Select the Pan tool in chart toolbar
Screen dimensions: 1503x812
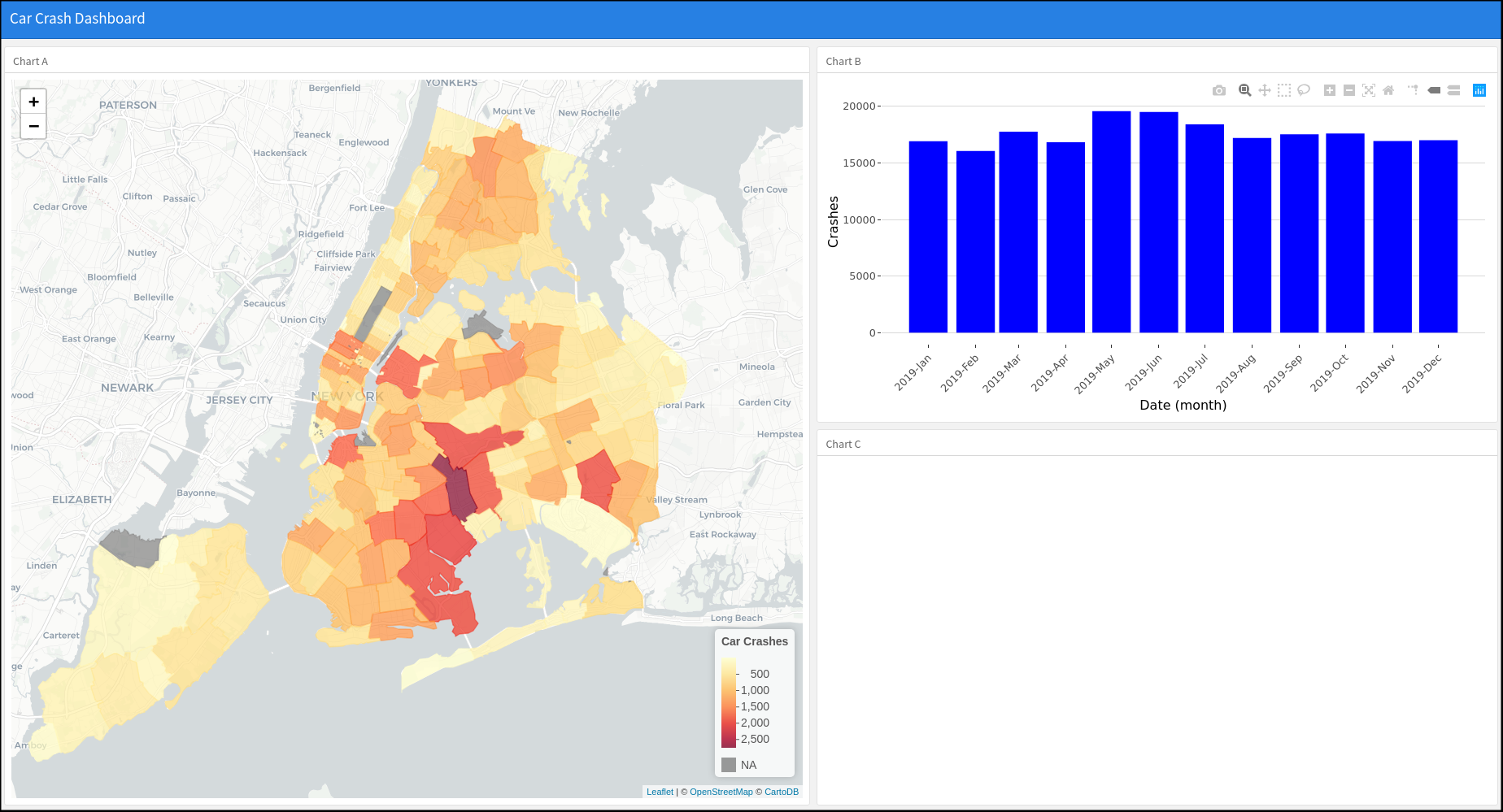pyautogui.click(x=1264, y=90)
